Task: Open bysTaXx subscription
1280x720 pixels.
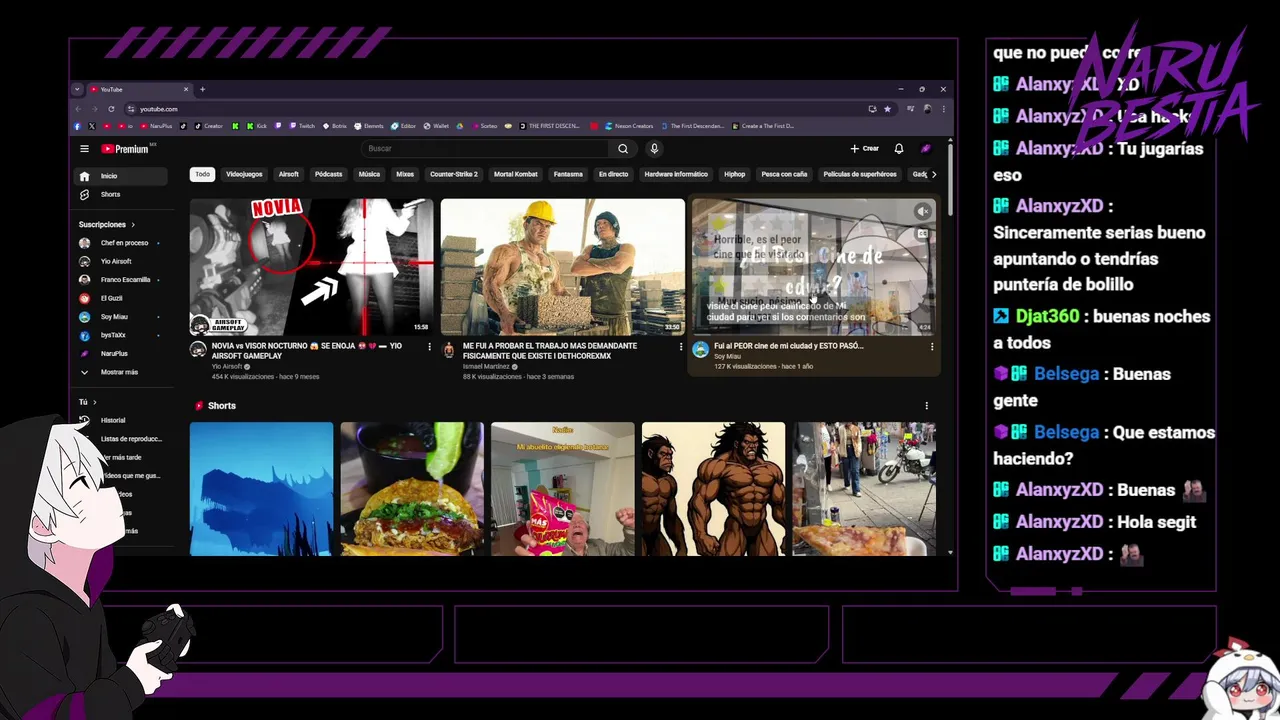Action: [x=121, y=335]
